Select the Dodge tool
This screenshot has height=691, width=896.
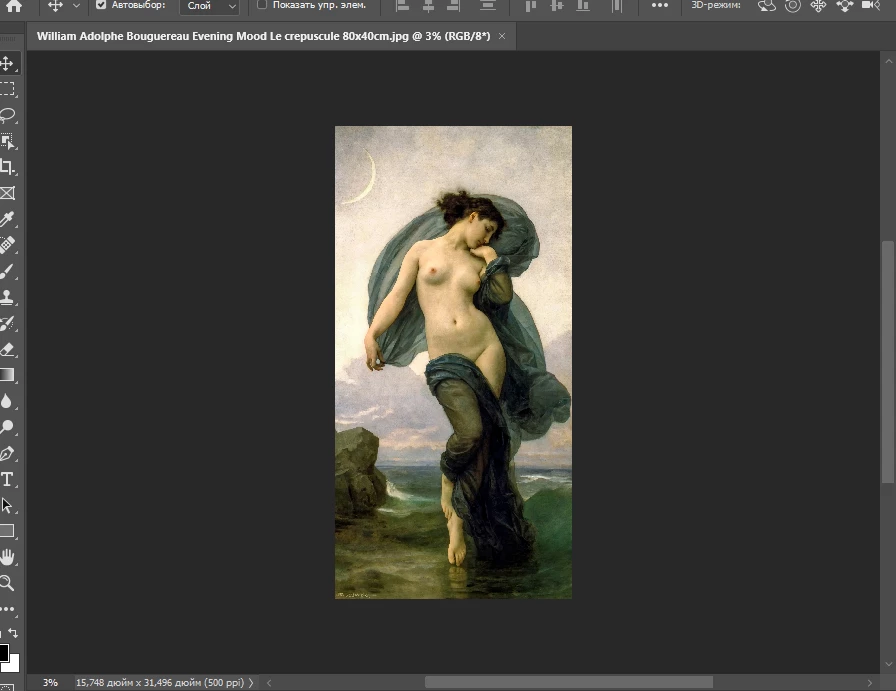[x=7, y=427]
